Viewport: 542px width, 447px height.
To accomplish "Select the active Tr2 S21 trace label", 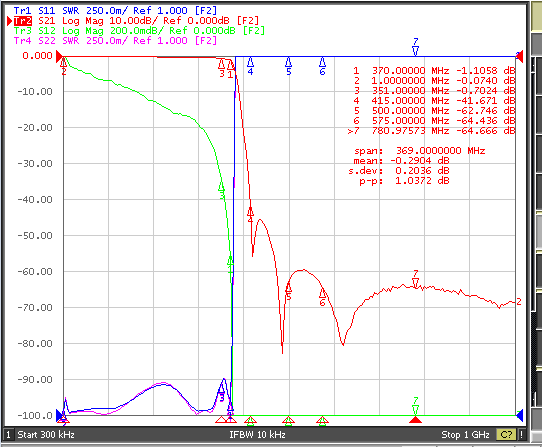I will tap(136, 21).
